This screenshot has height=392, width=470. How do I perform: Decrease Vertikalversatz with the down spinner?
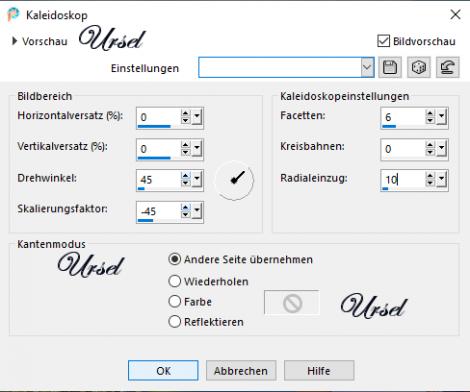tap(186, 152)
